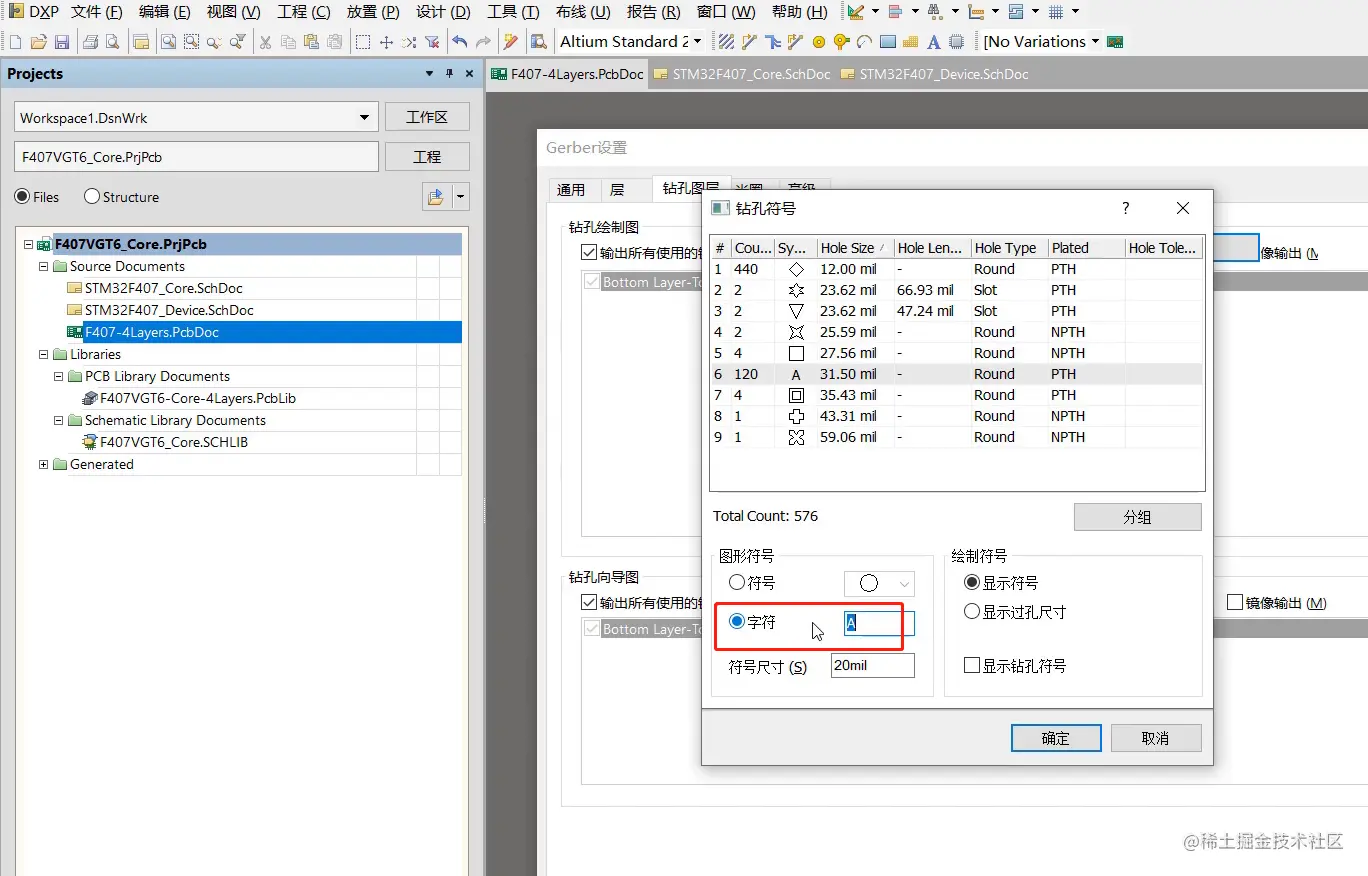Select the Place Component chip tool
Image resolution: width=1368 pixels, height=876 pixels.
[956, 42]
